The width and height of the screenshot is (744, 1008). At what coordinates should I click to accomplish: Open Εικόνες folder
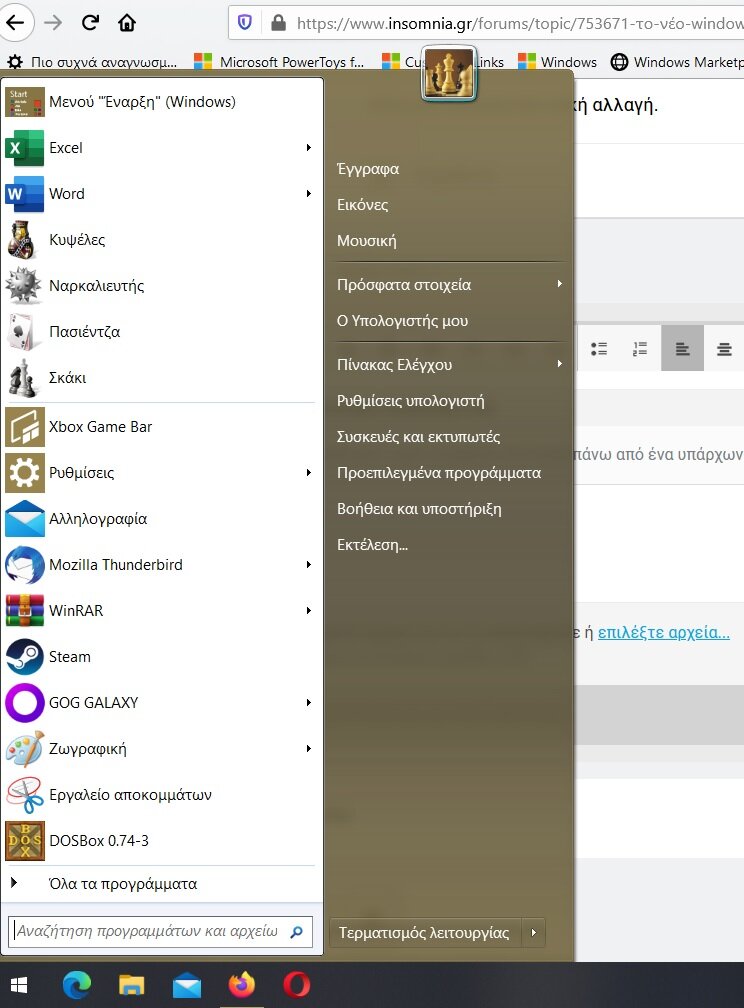[x=363, y=205]
